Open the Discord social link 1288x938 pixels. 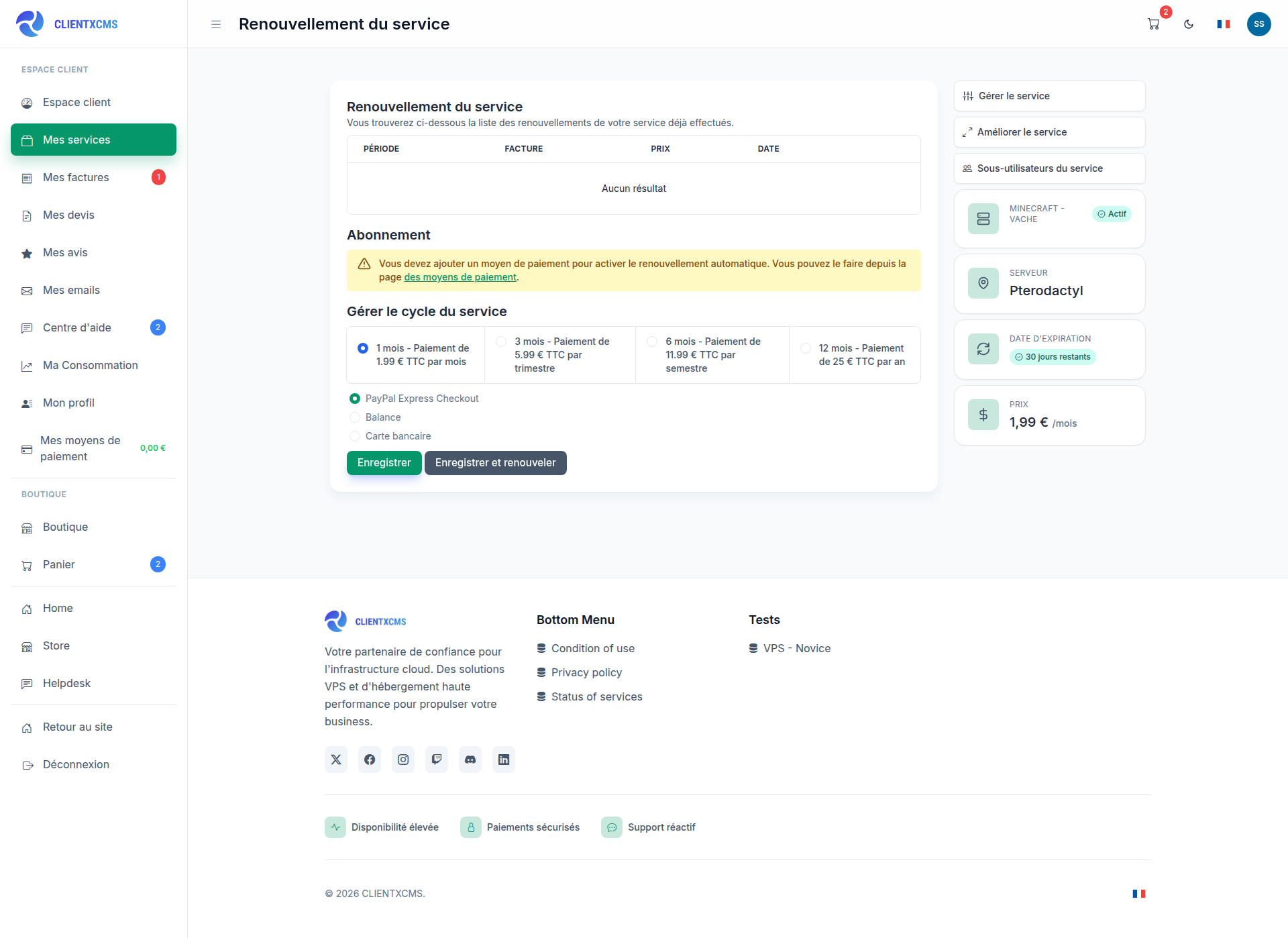[x=470, y=760]
